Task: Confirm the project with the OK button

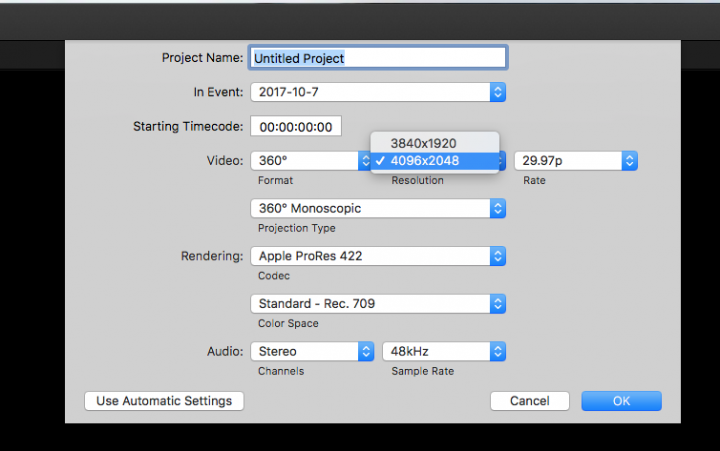Action: click(621, 401)
